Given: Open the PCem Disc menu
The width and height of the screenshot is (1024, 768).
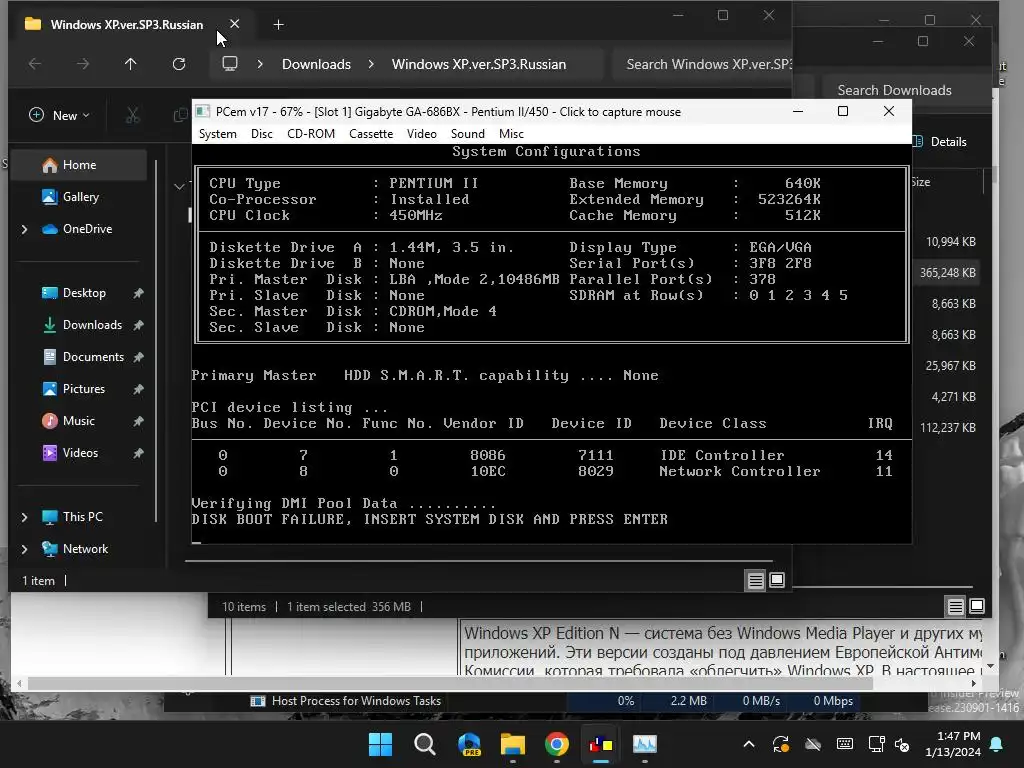Looking at the screenshot, I should 261,134.
